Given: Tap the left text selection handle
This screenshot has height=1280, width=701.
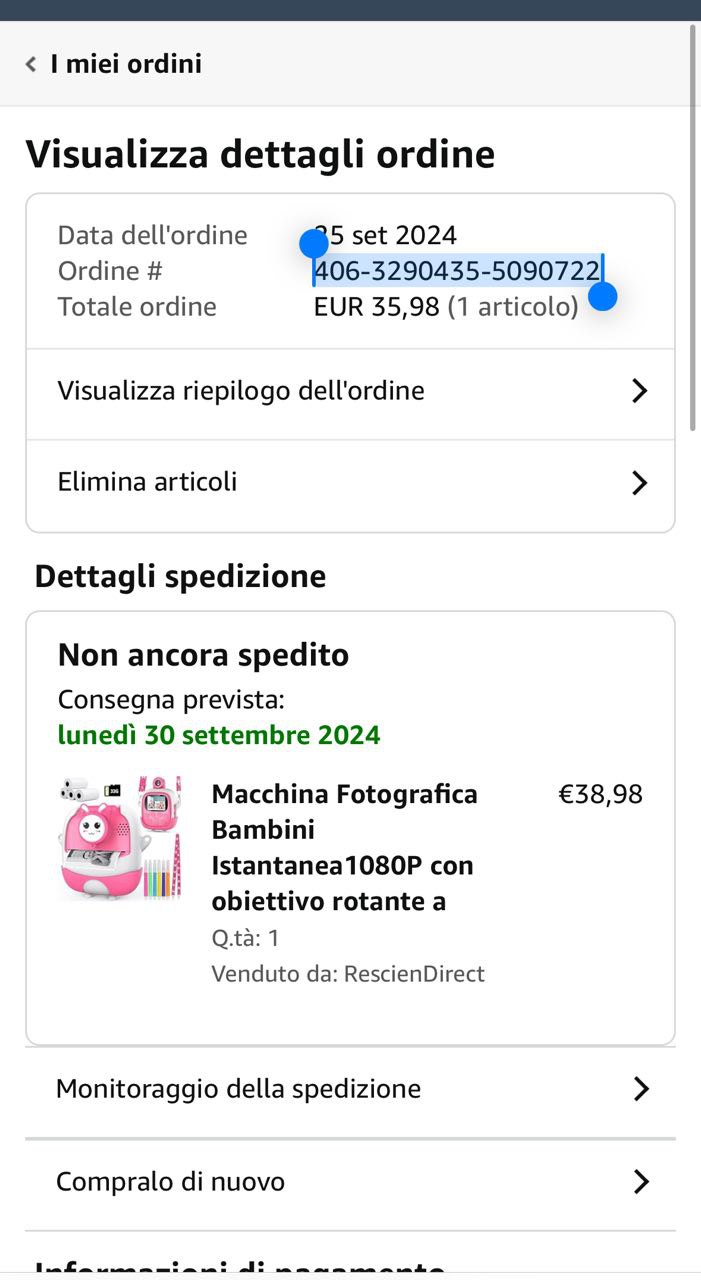Looking at the screenshot, I should pyautogui.click(x=314, y=243).
